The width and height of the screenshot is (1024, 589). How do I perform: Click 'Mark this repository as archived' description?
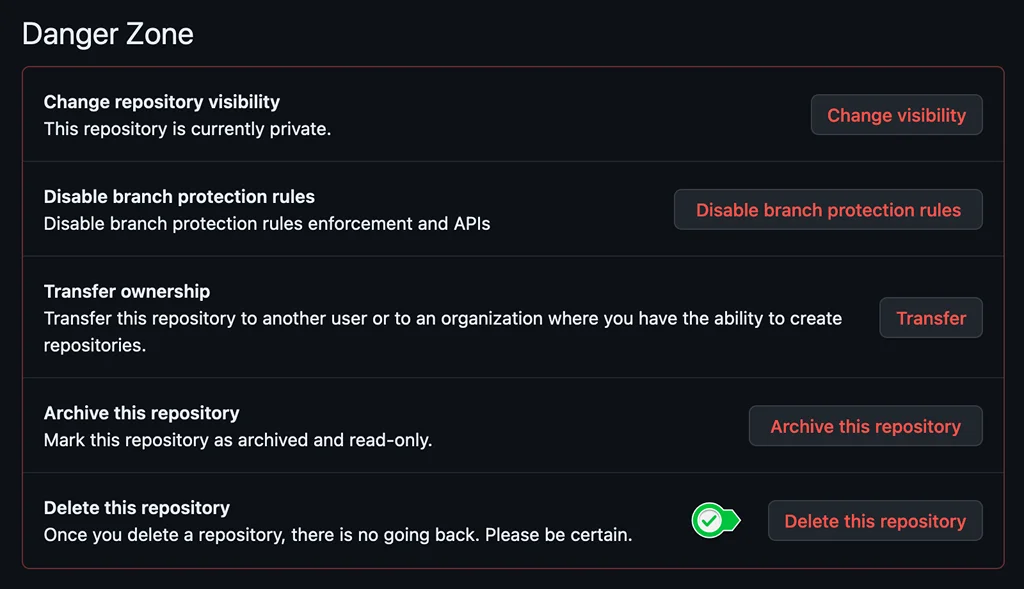coord(176,440)
